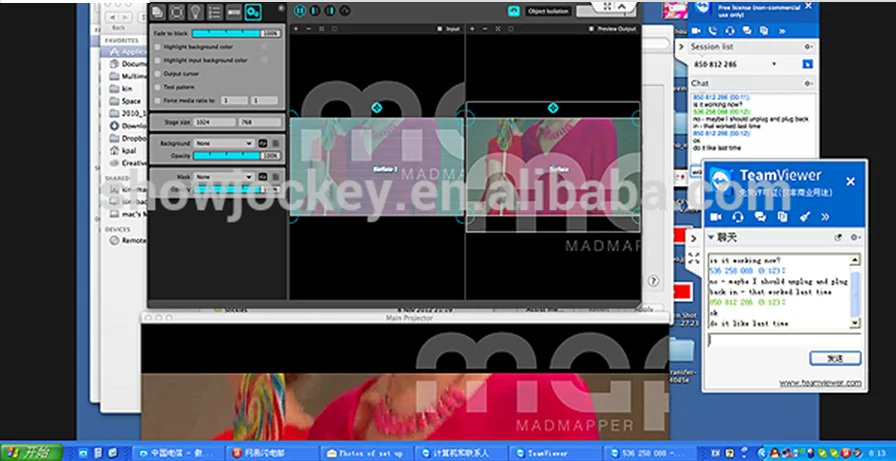Click the video camera icon in front TeamViewer panel
This screenshot has height=461, width=896.
[x=716, y=216]
